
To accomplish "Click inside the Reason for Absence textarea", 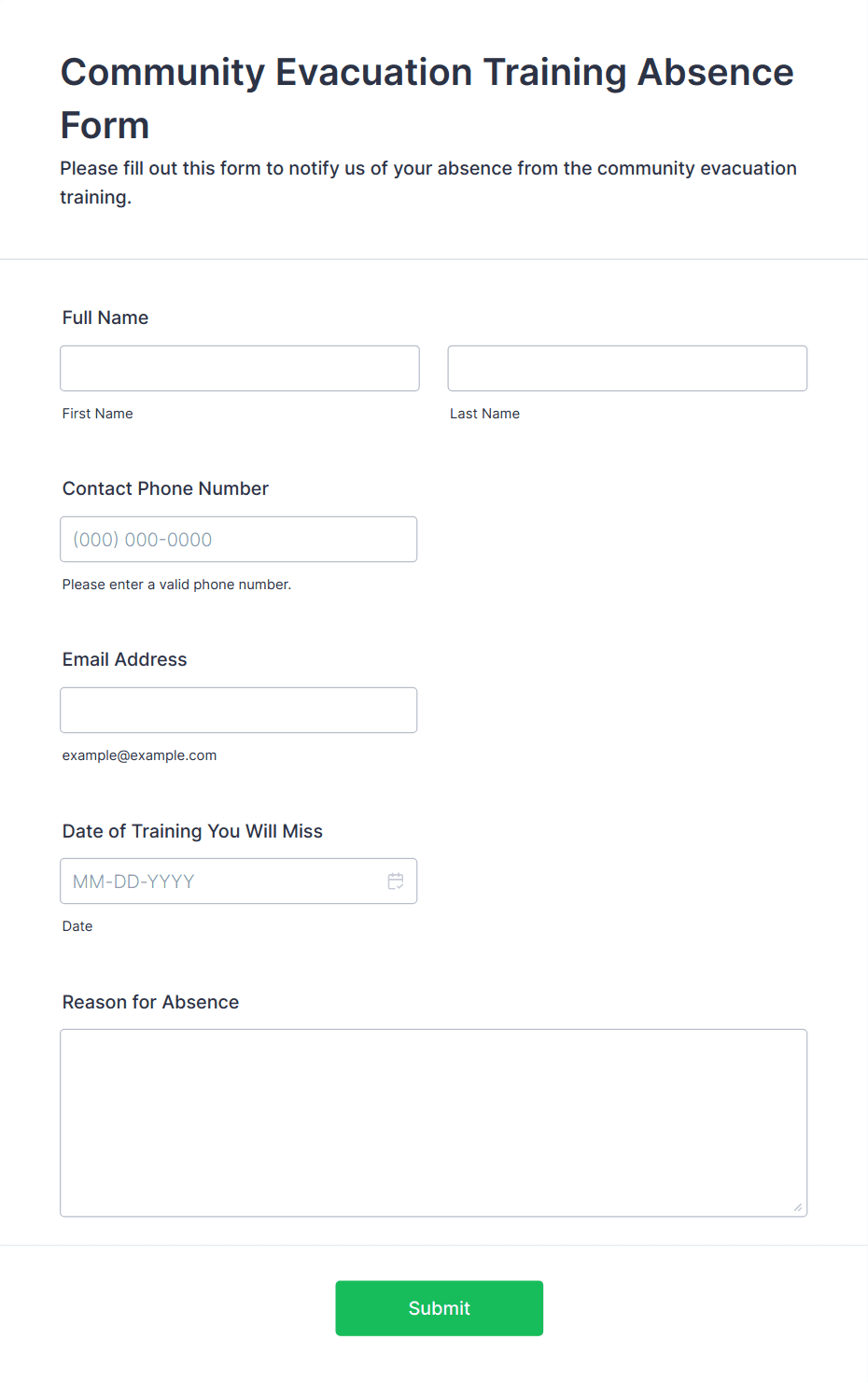I will (433, 1122).
